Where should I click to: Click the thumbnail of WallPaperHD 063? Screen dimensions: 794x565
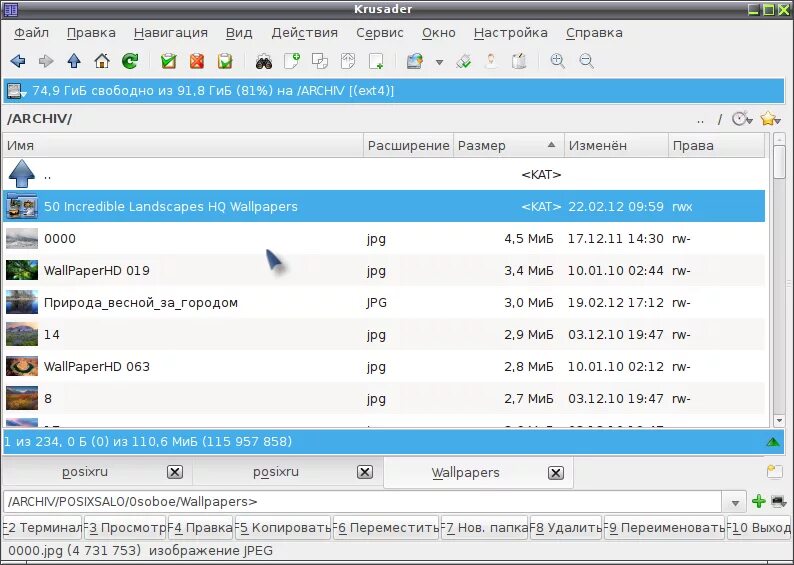(22, 367)
